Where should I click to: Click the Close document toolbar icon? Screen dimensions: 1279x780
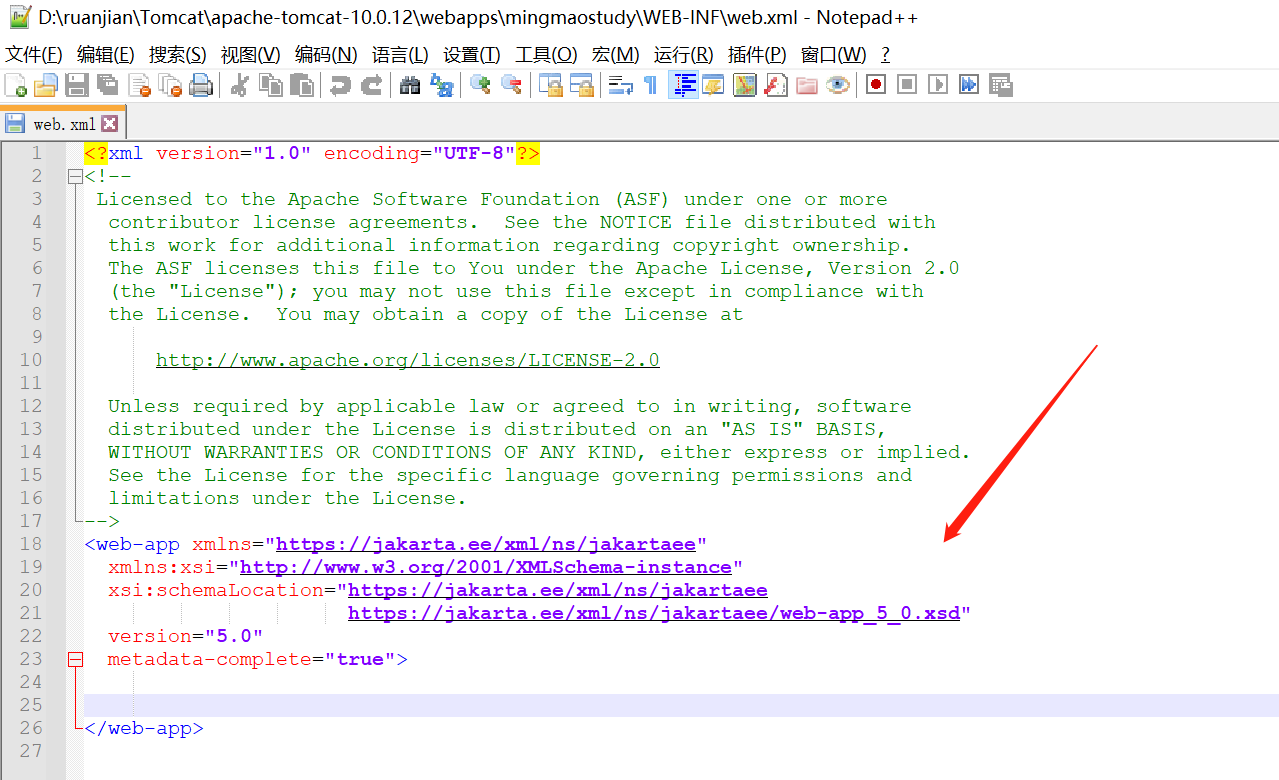[x=139, y=85]
